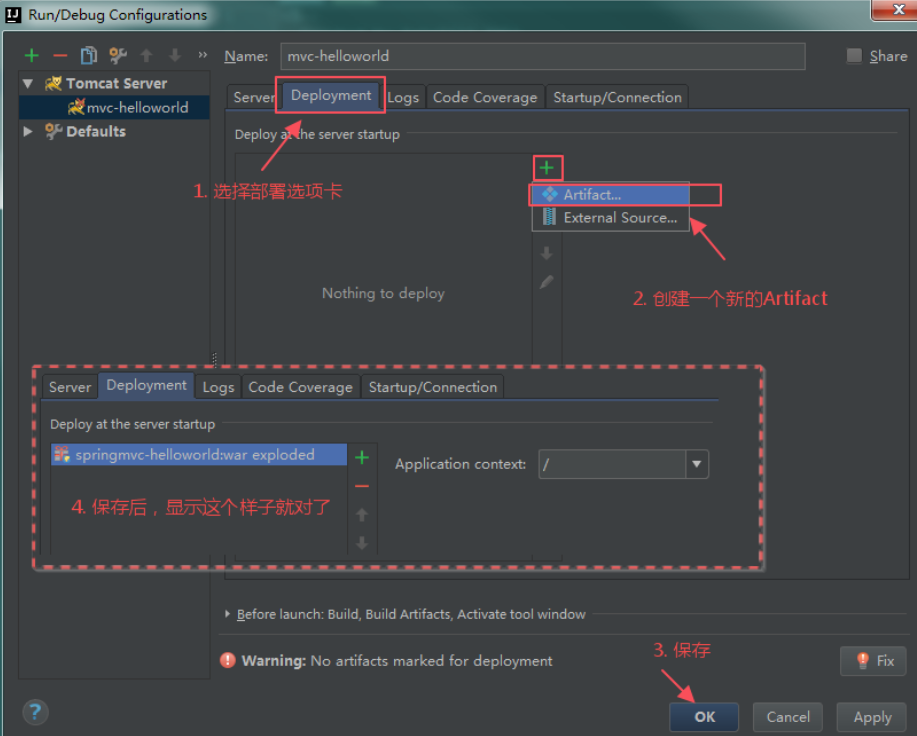Copy configuration icon in toolbar
The height and width of the screenshot is (736, 917).
pos(89,56)
